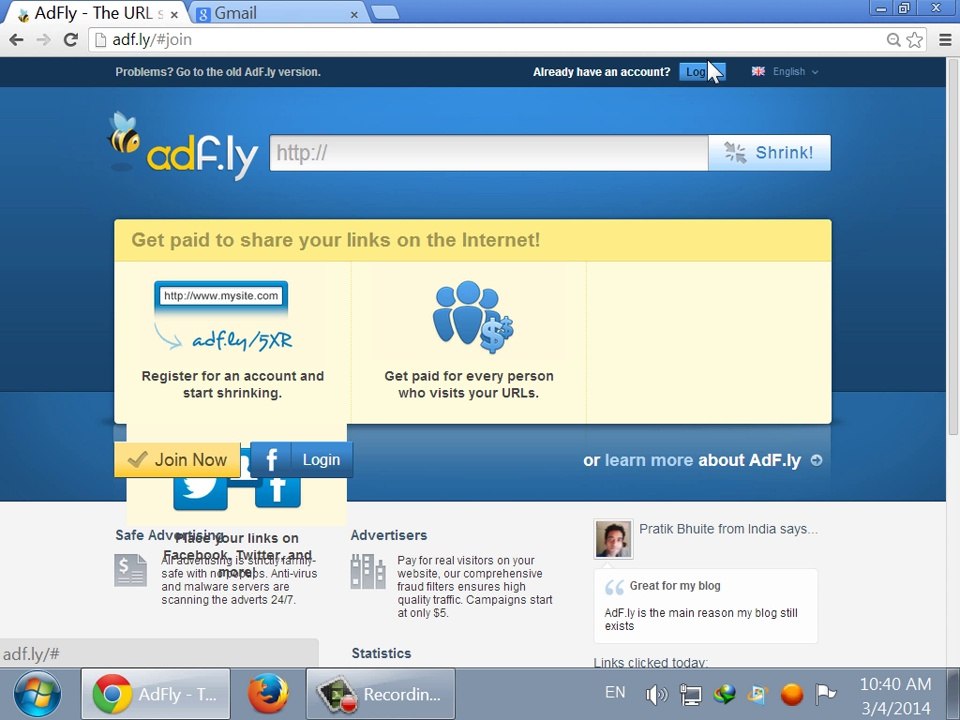Click 'Pratik Bhuite from India says...' text
The width and height of the screenshot is (960, 720).
pyautogui.click(x=728, y=529)
